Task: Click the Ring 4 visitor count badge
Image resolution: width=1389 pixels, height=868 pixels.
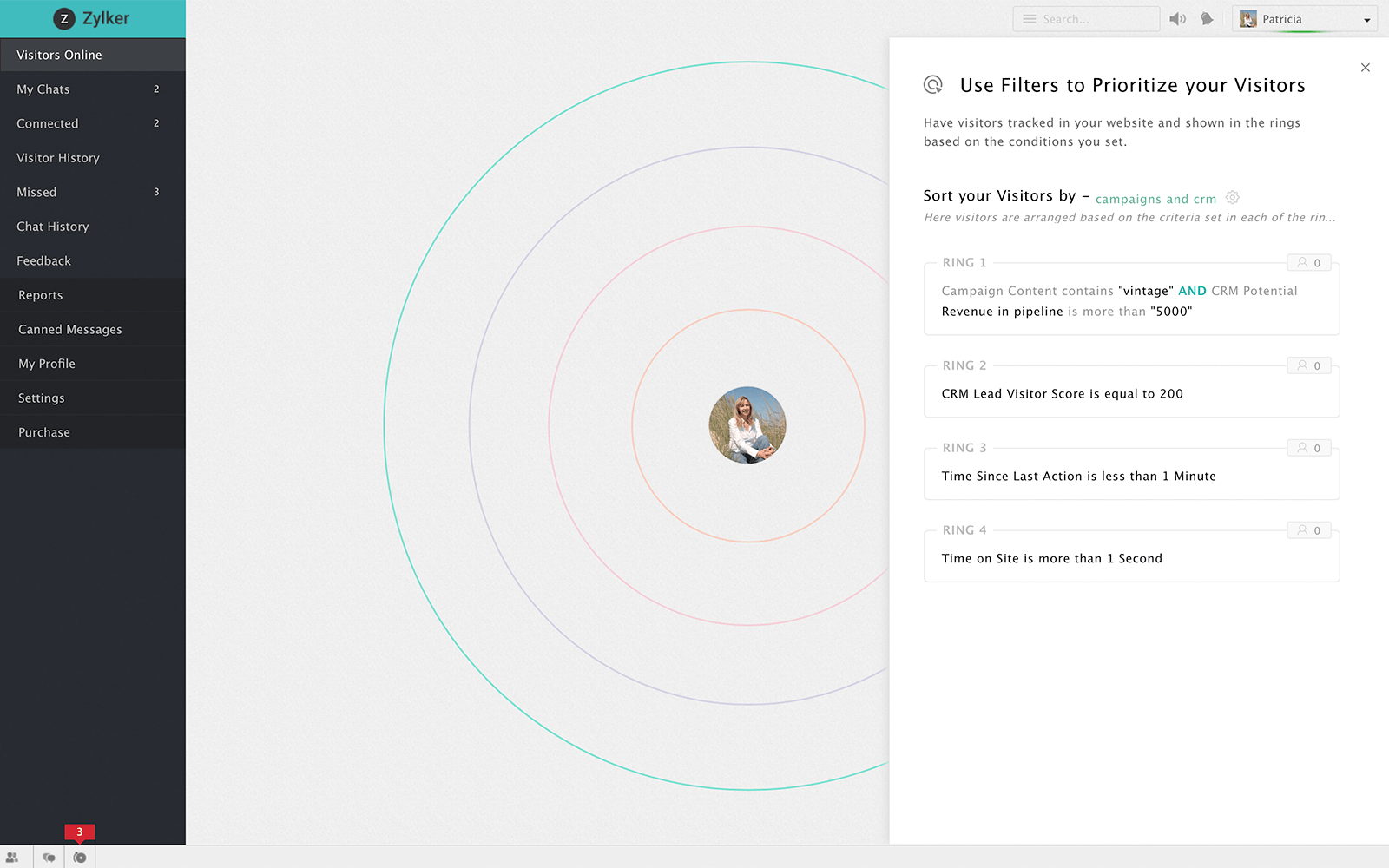Action: click(x=1308, y=530)
